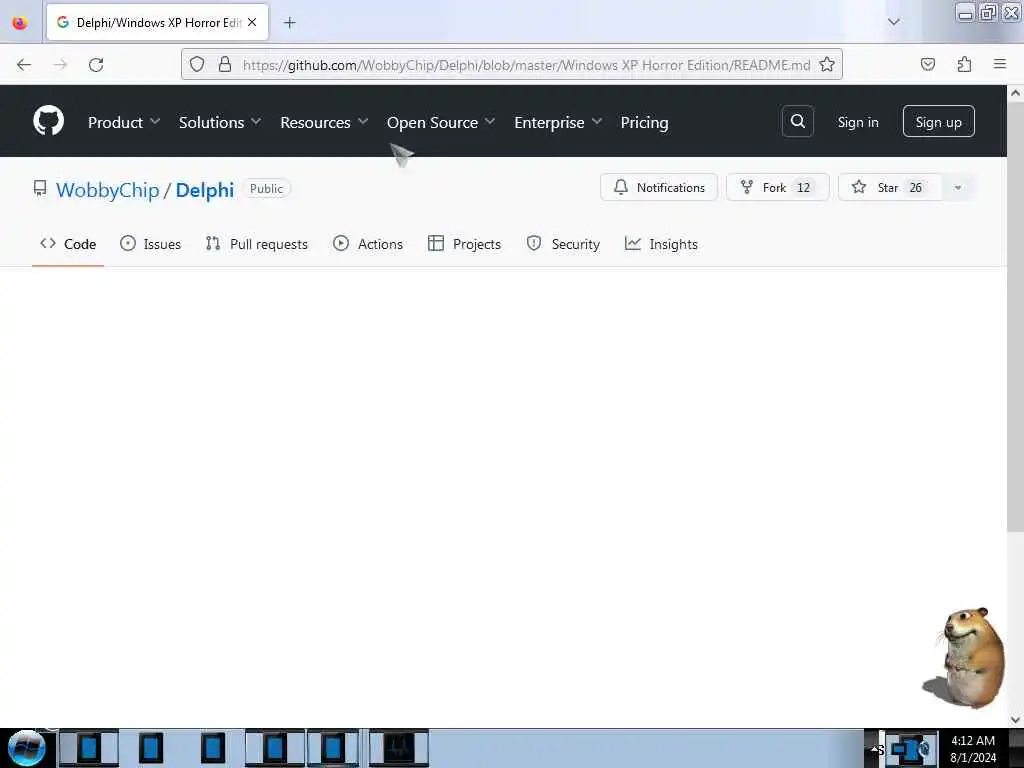Open the Firefox hamburger menu
This screenshot has width=1024, height=768.
click(1000, 64)
